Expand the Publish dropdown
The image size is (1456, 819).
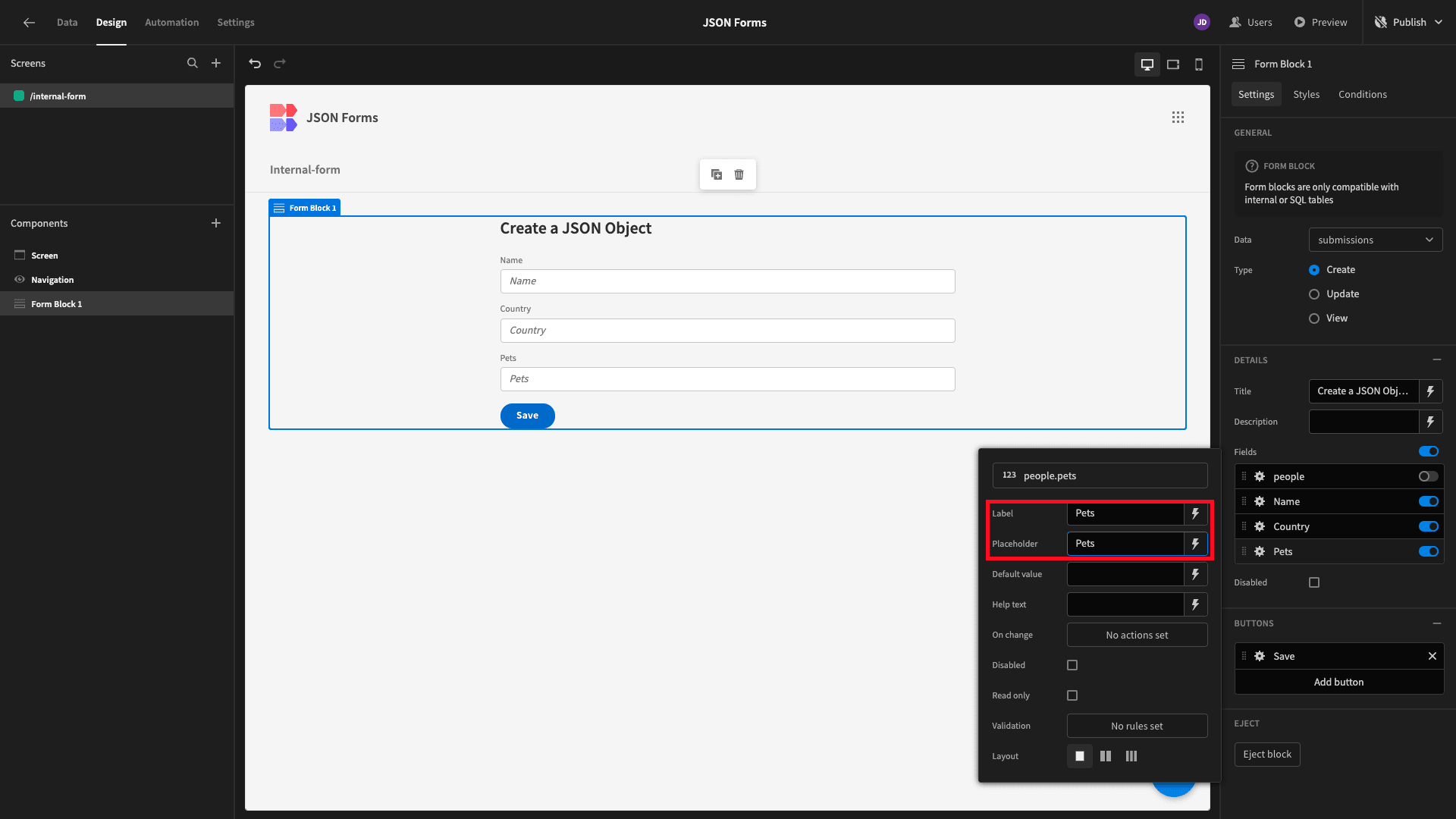click(x=1439, y=22)
